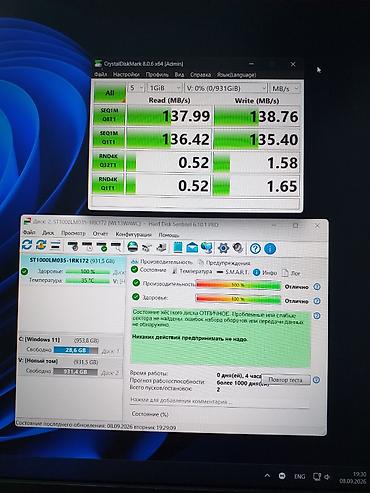
Task: Open settings with the blue gear icon
Action: (223, 248)
